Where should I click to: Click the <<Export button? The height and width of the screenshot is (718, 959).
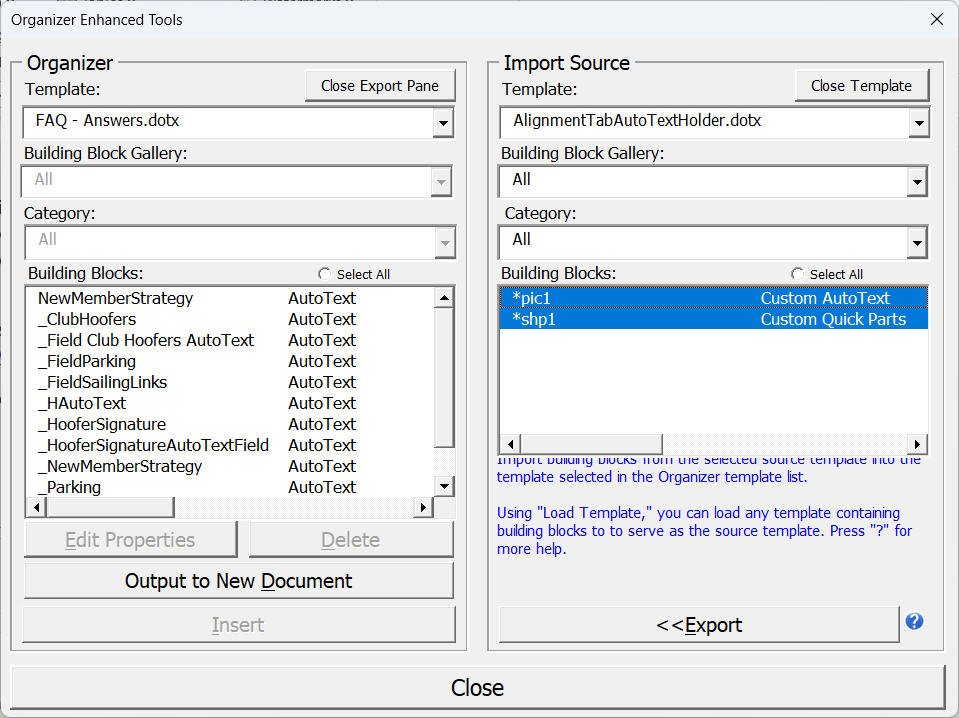coord(700,624)
